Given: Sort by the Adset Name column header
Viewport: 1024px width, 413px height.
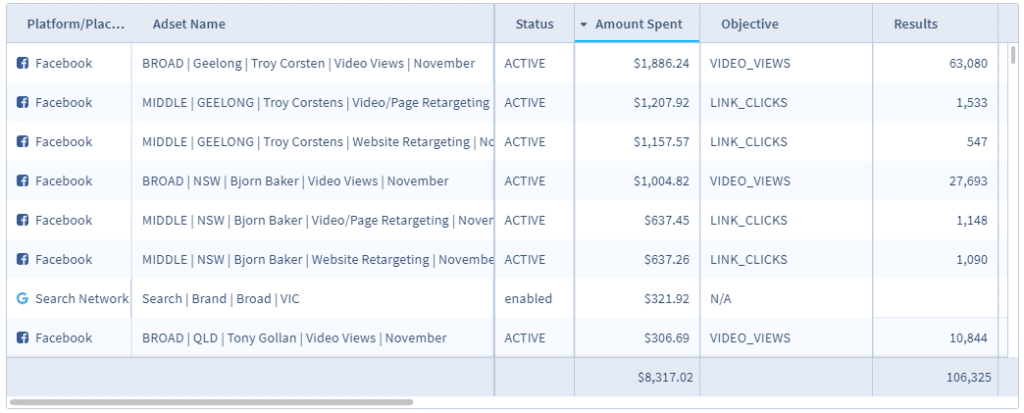Looking at the screenshot, I should pos(189,24).
